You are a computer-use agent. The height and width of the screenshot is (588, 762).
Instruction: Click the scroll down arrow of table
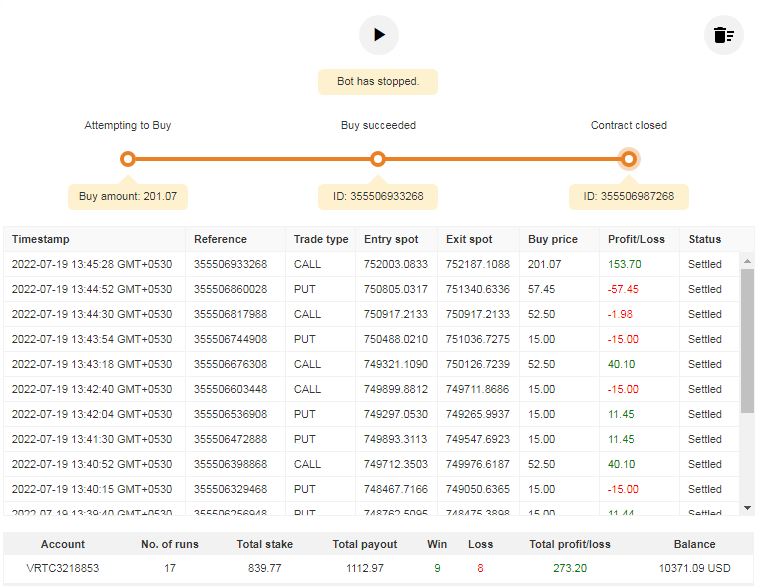click(747, 508)
